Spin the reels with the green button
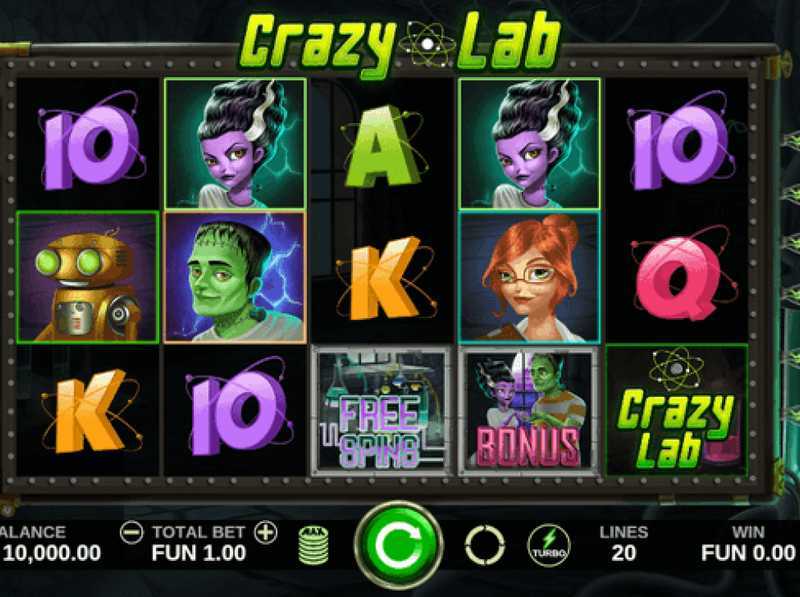 (x=399, y=545)
